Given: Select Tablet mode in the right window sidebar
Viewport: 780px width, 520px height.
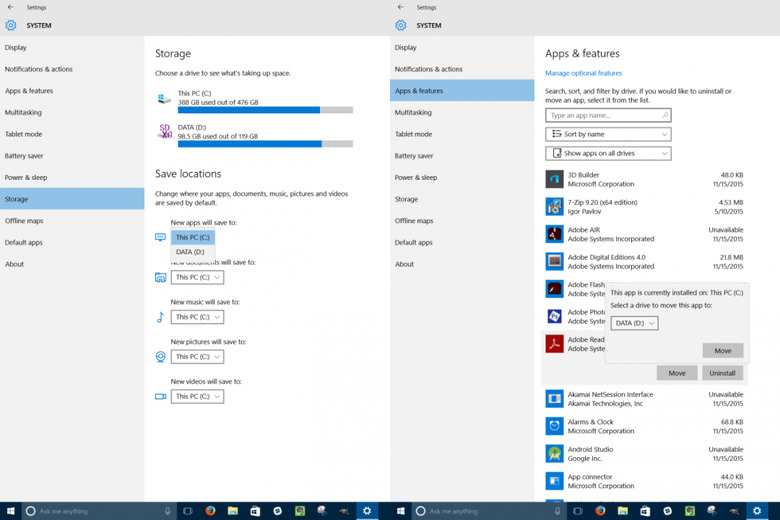Looking at the screenshot, I should pyautogui.click(x=462, y=134).
